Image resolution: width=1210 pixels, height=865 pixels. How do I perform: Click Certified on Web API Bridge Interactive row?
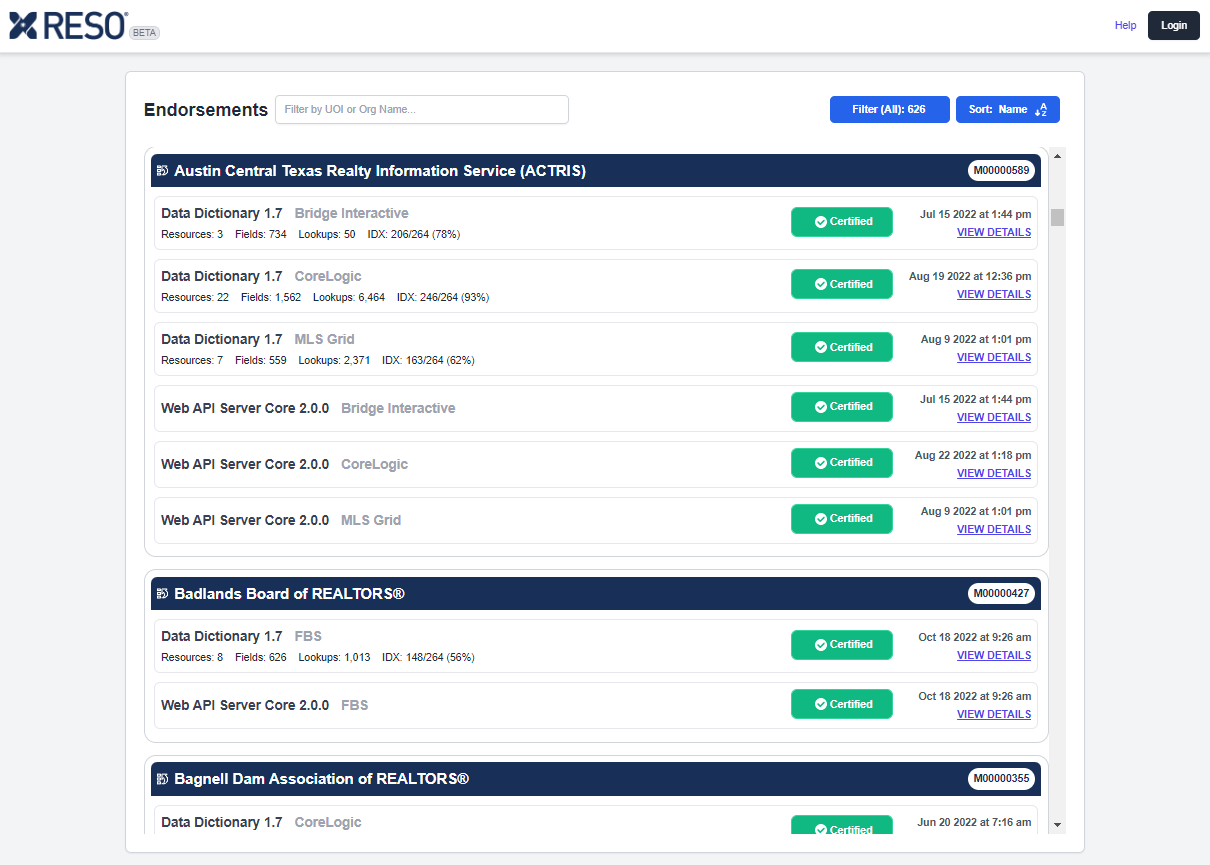click(x=842, y=407)
